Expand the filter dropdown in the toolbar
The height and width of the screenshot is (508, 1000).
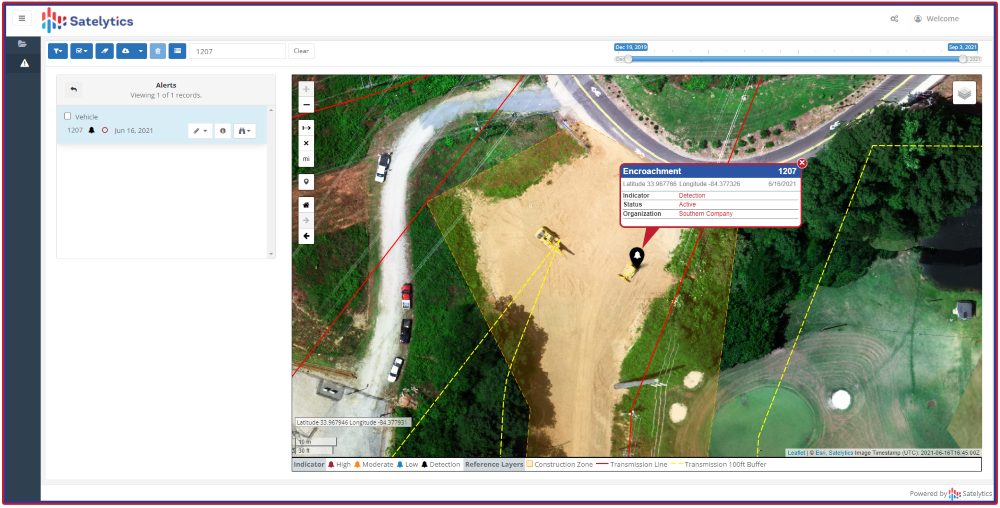[x=58, y=51]
